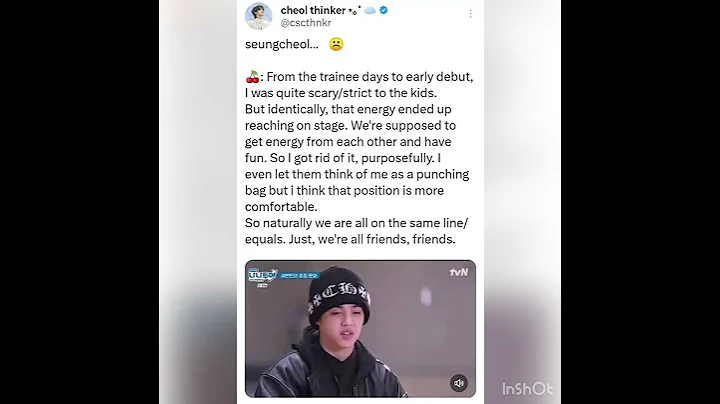Click the "seungcheol..." text line
This screenshot has height=404, width=720.
[x=281, y=45]
